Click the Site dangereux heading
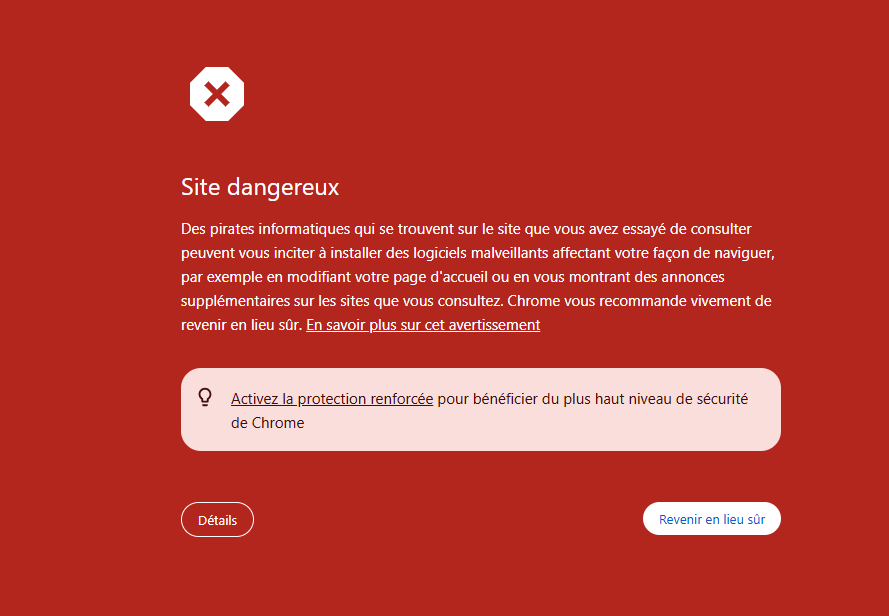The height and width of the screenshot is (616, 889). click(260, 187)
